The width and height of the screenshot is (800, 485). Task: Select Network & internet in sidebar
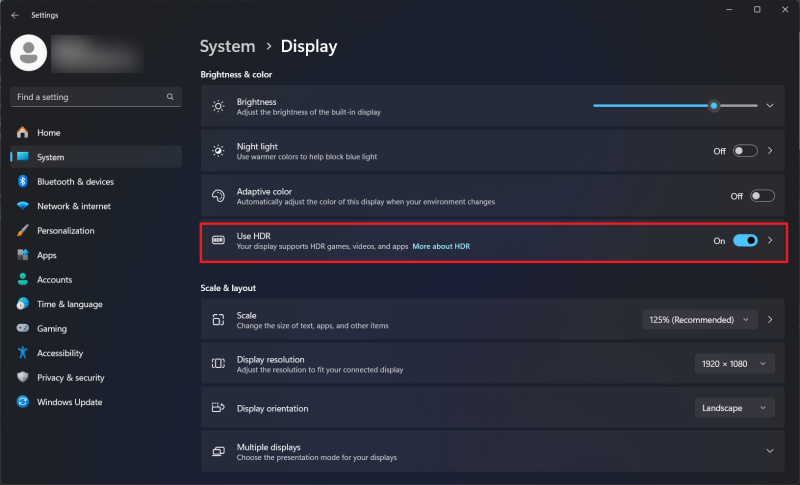click(74, 206)
